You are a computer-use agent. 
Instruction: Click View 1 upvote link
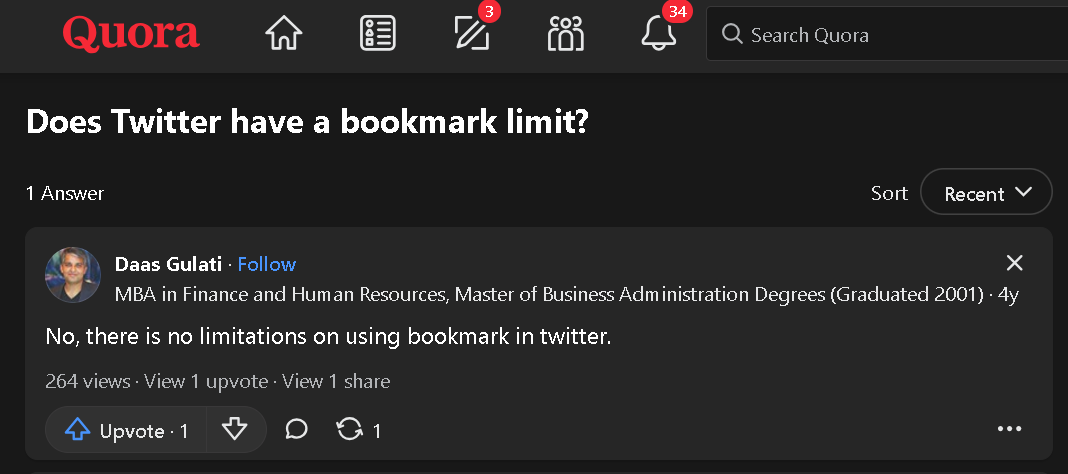(x=206, y=381)
